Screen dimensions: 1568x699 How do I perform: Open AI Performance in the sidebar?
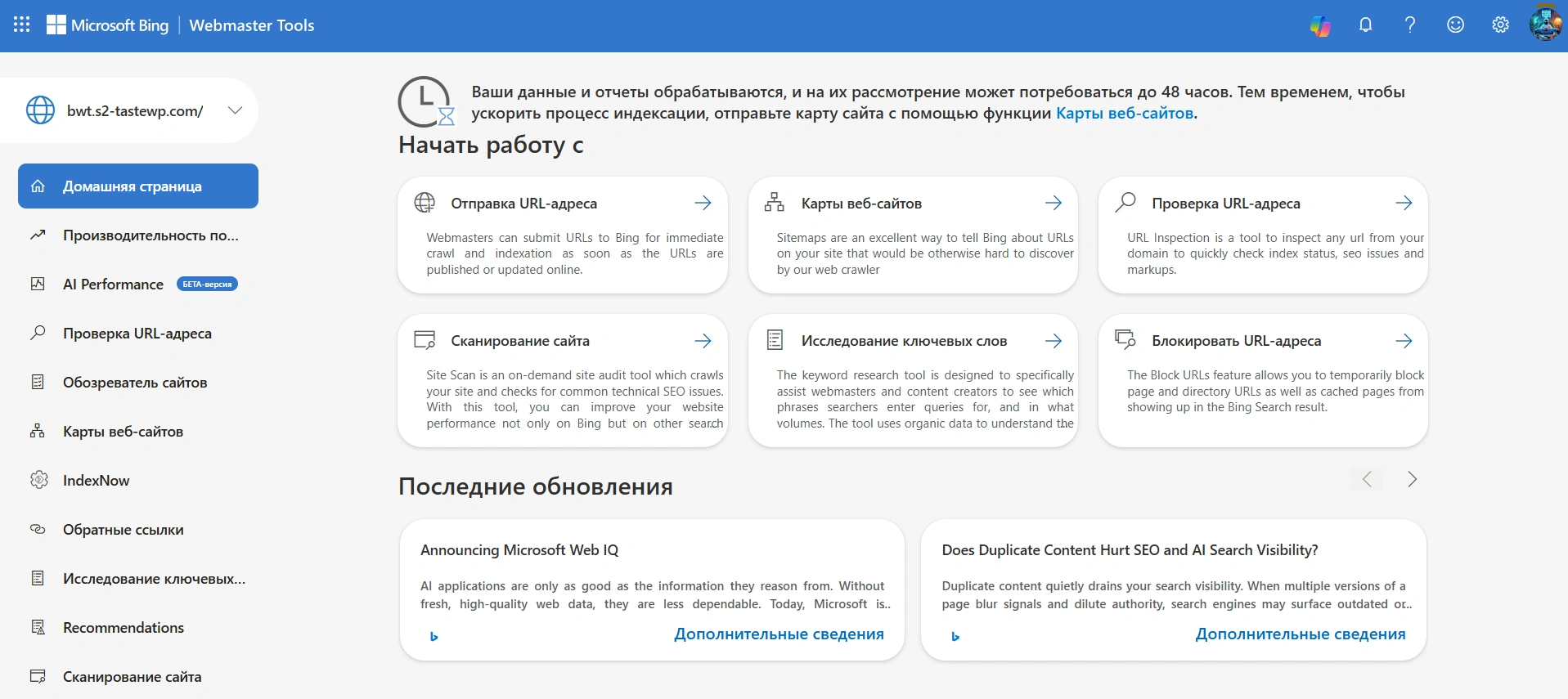pos(138,285)
